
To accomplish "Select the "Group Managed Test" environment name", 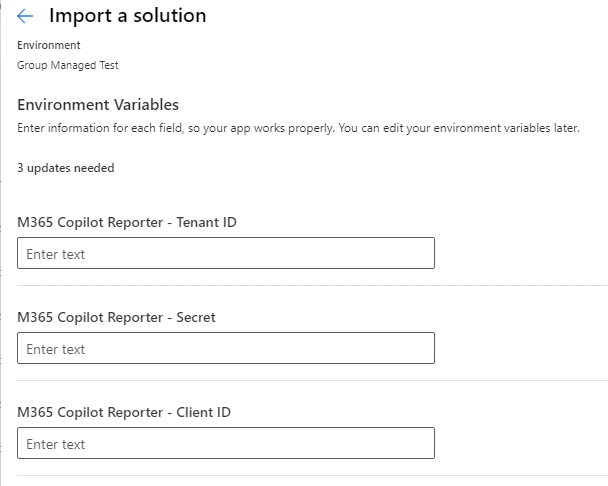I will pyautogui.click(x=67, y=65).
